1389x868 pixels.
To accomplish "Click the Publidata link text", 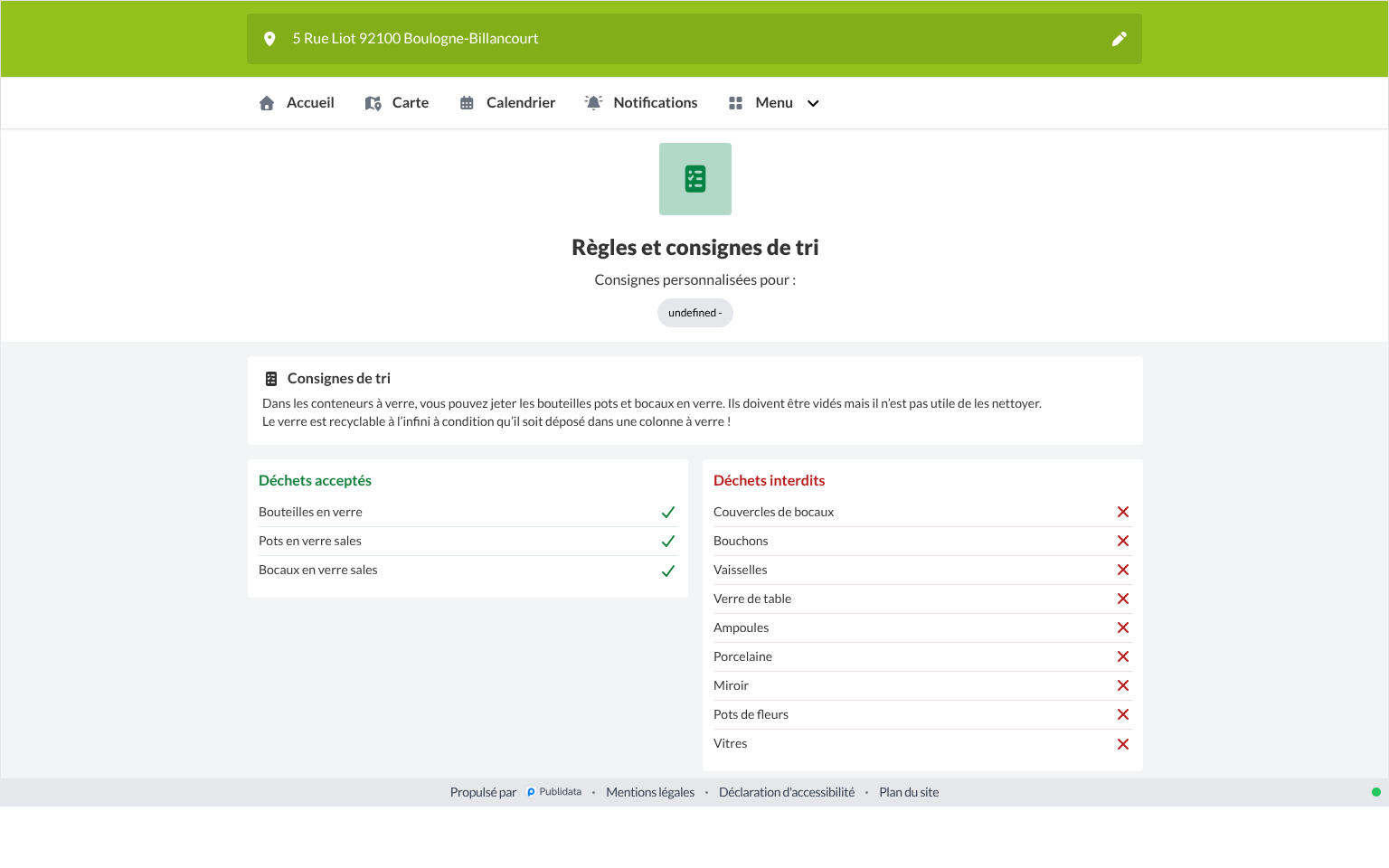I will click(561, 792).
